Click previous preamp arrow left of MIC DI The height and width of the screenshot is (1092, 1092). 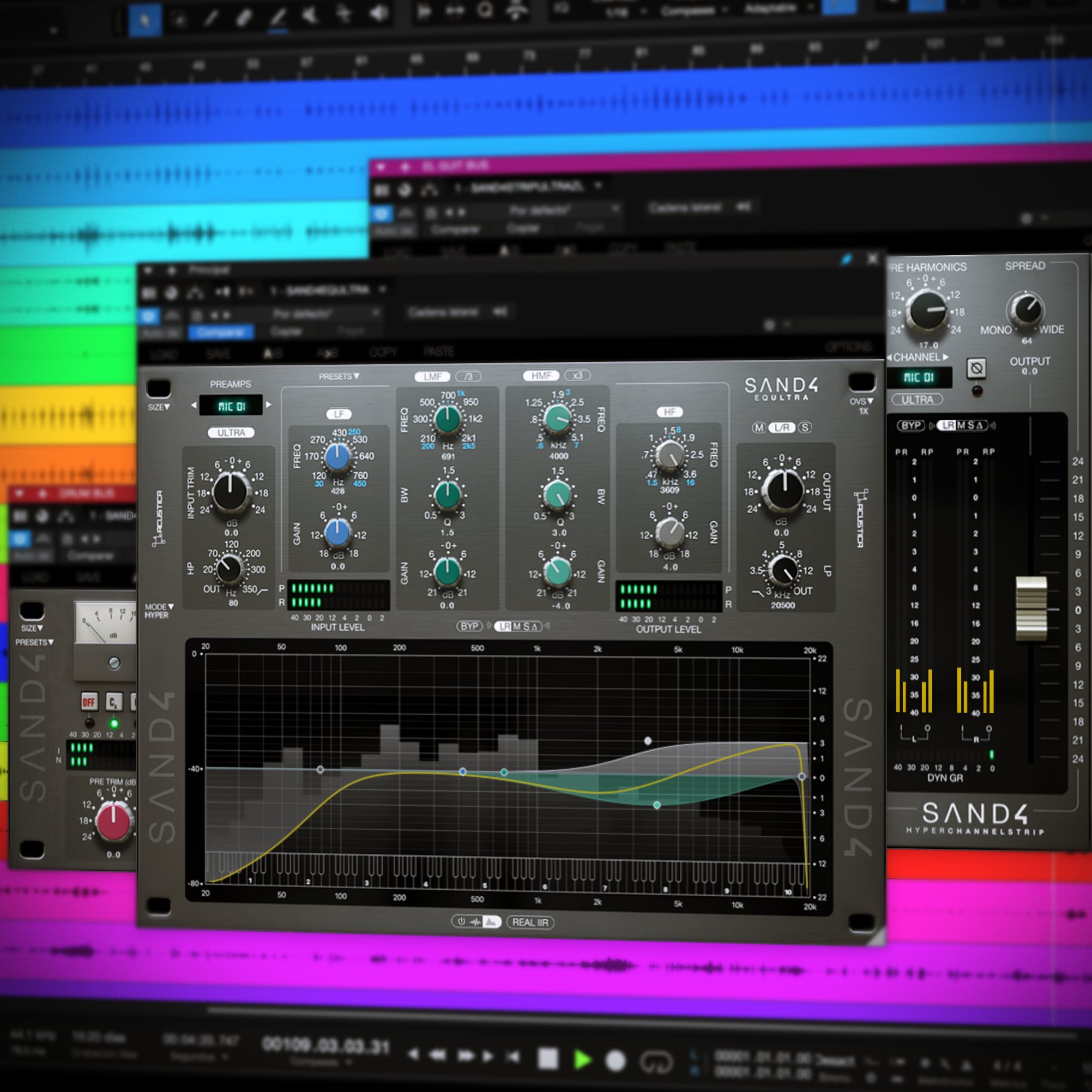tap(194, 405)
